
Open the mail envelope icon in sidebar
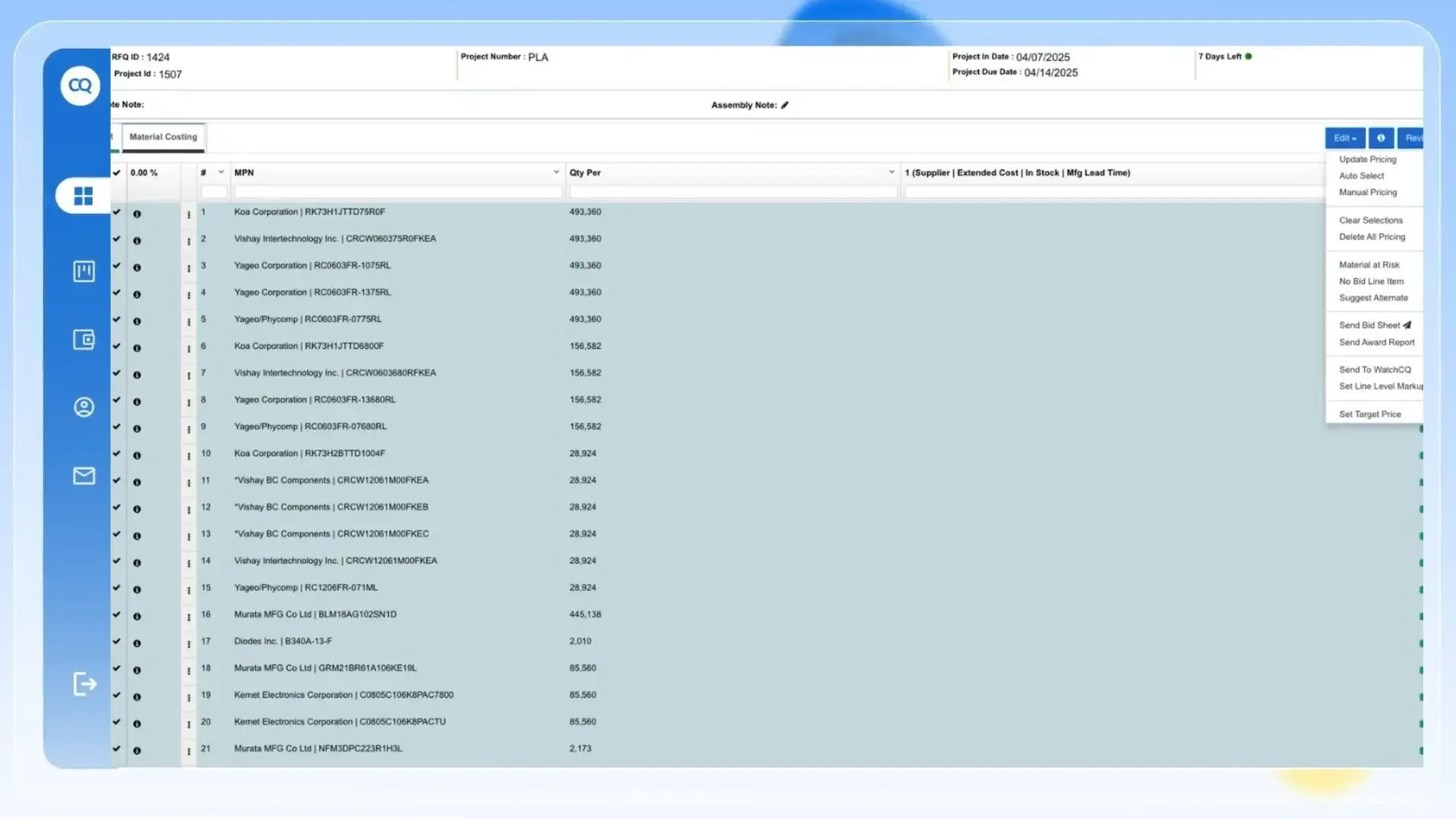click(84, 475)
